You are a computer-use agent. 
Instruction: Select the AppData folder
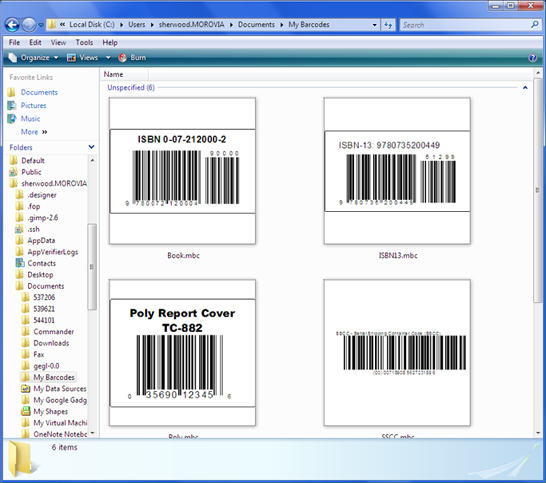[41, 241]
